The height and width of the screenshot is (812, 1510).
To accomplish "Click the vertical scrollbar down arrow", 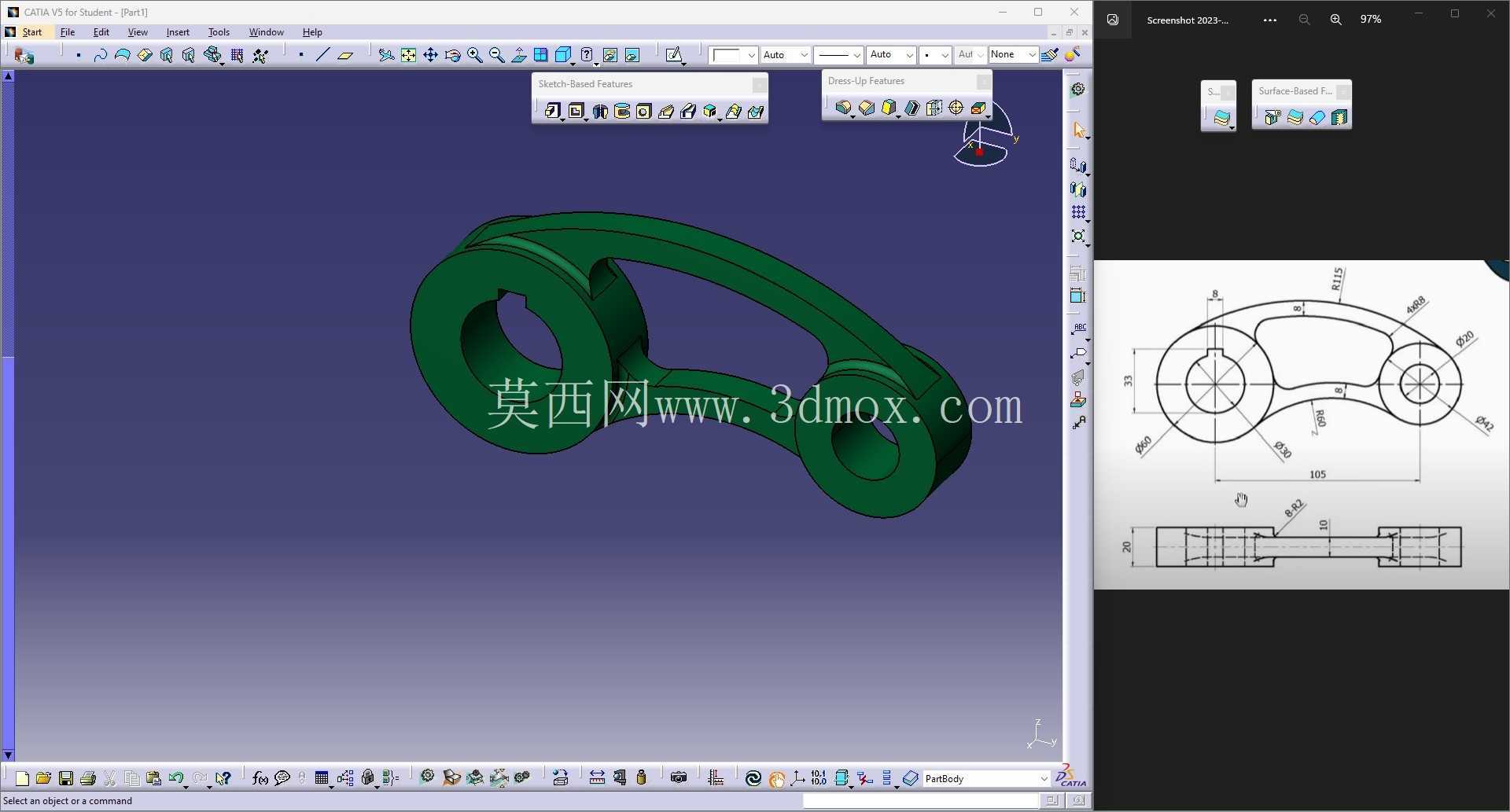I will click(9, 755).
